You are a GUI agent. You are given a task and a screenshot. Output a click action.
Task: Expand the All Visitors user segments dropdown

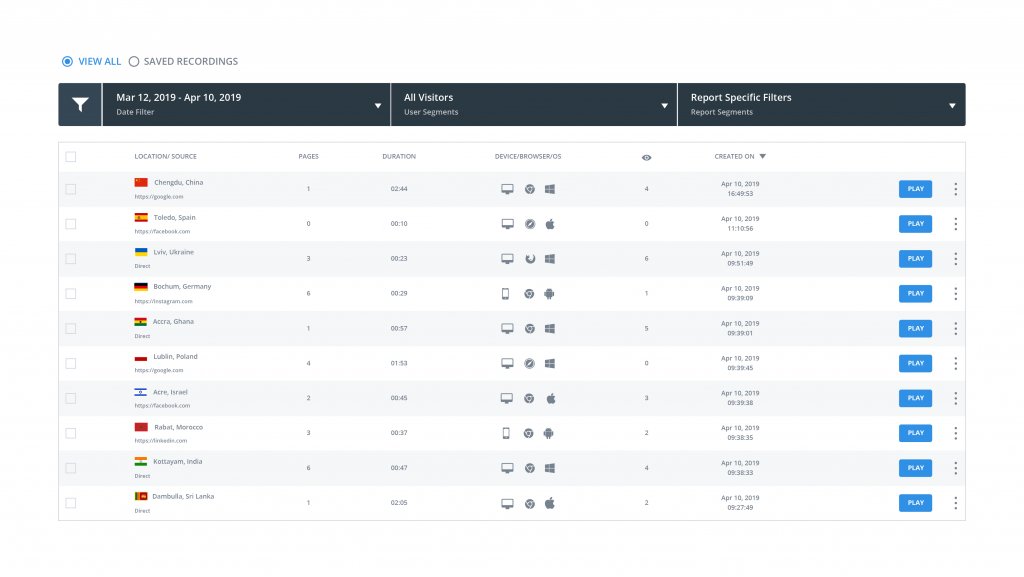[x=534, y=104]
